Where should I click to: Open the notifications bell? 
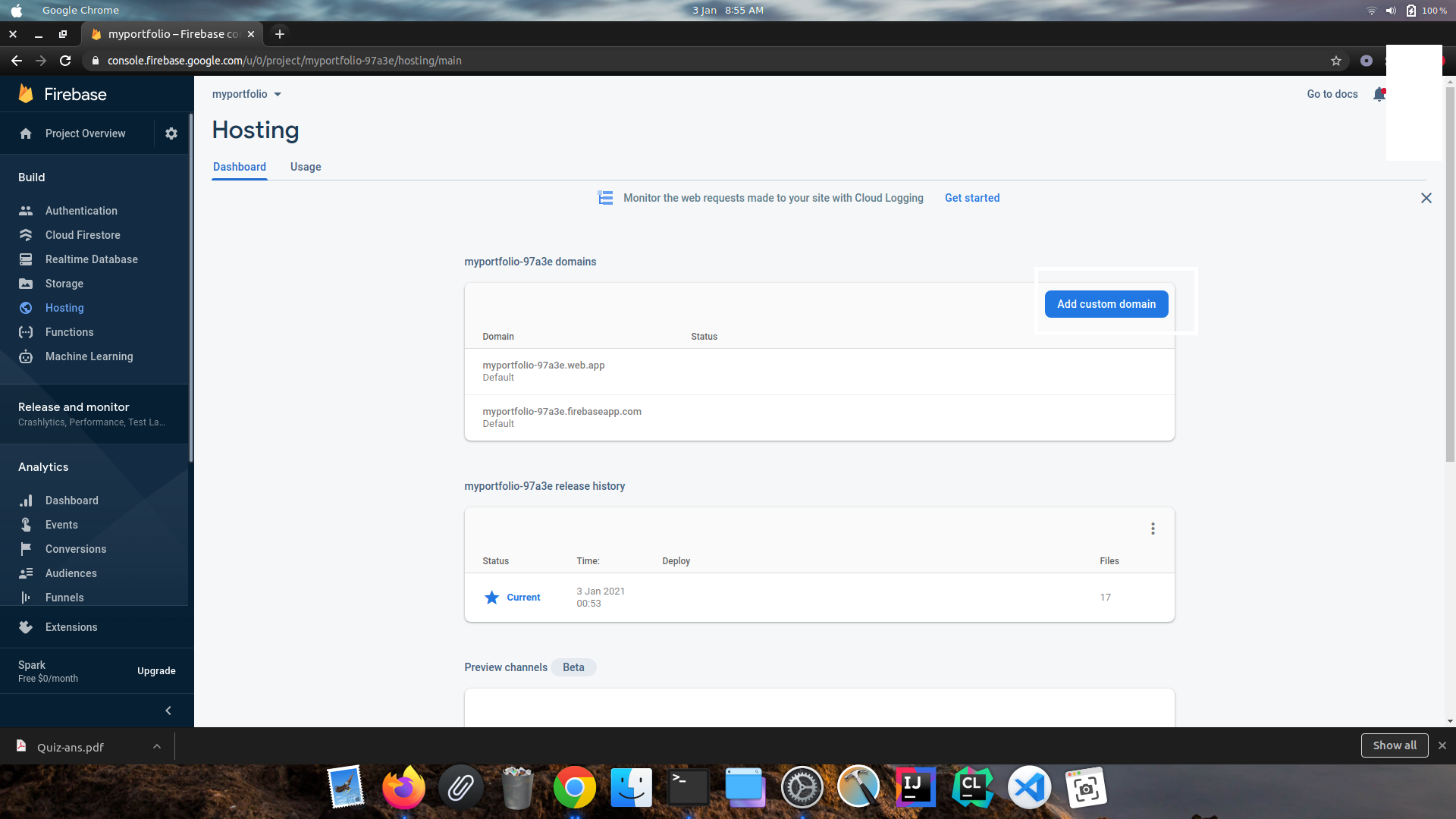[1379, 94]
